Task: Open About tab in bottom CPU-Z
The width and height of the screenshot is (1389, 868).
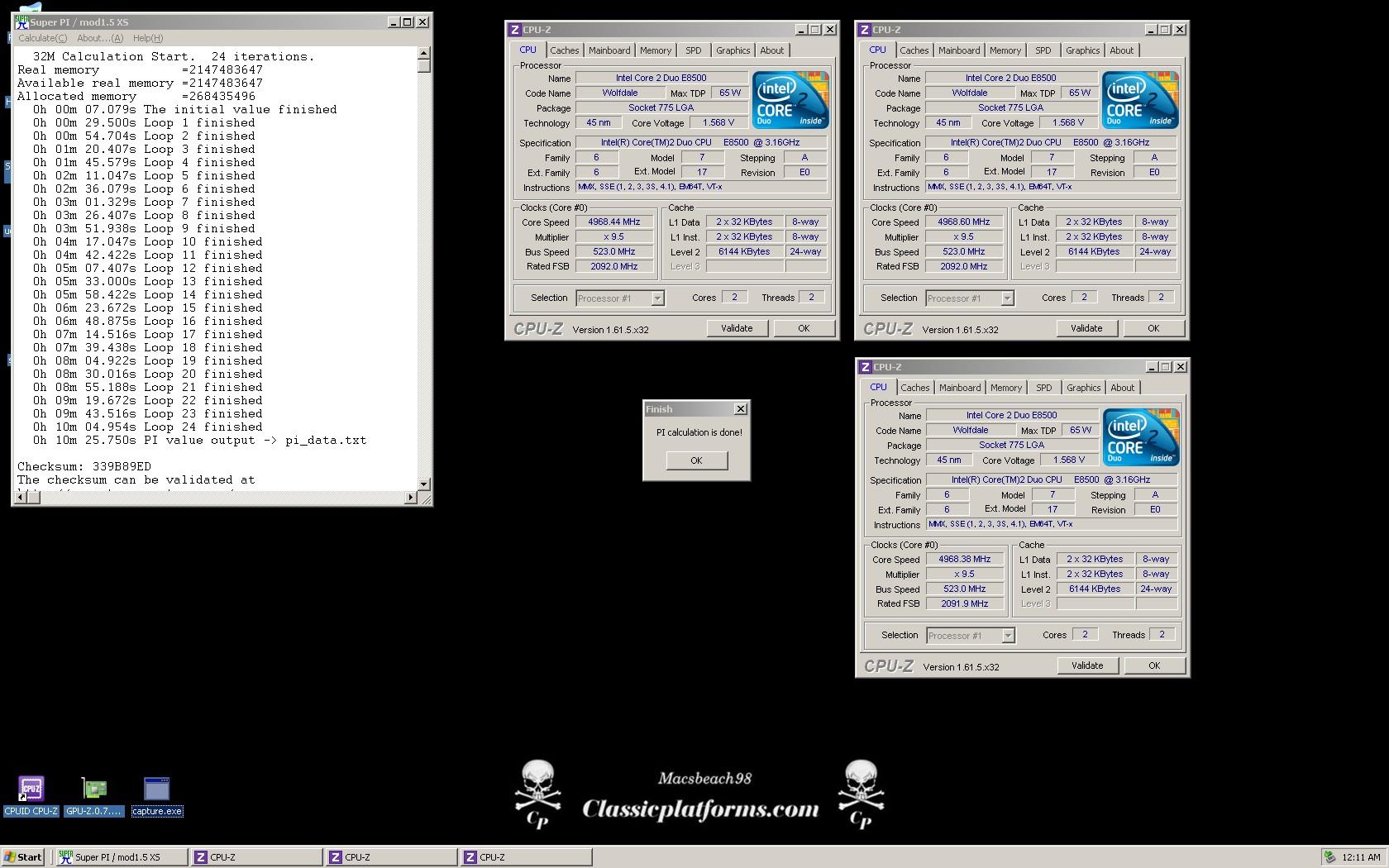Action: [x=1123, y=388]
